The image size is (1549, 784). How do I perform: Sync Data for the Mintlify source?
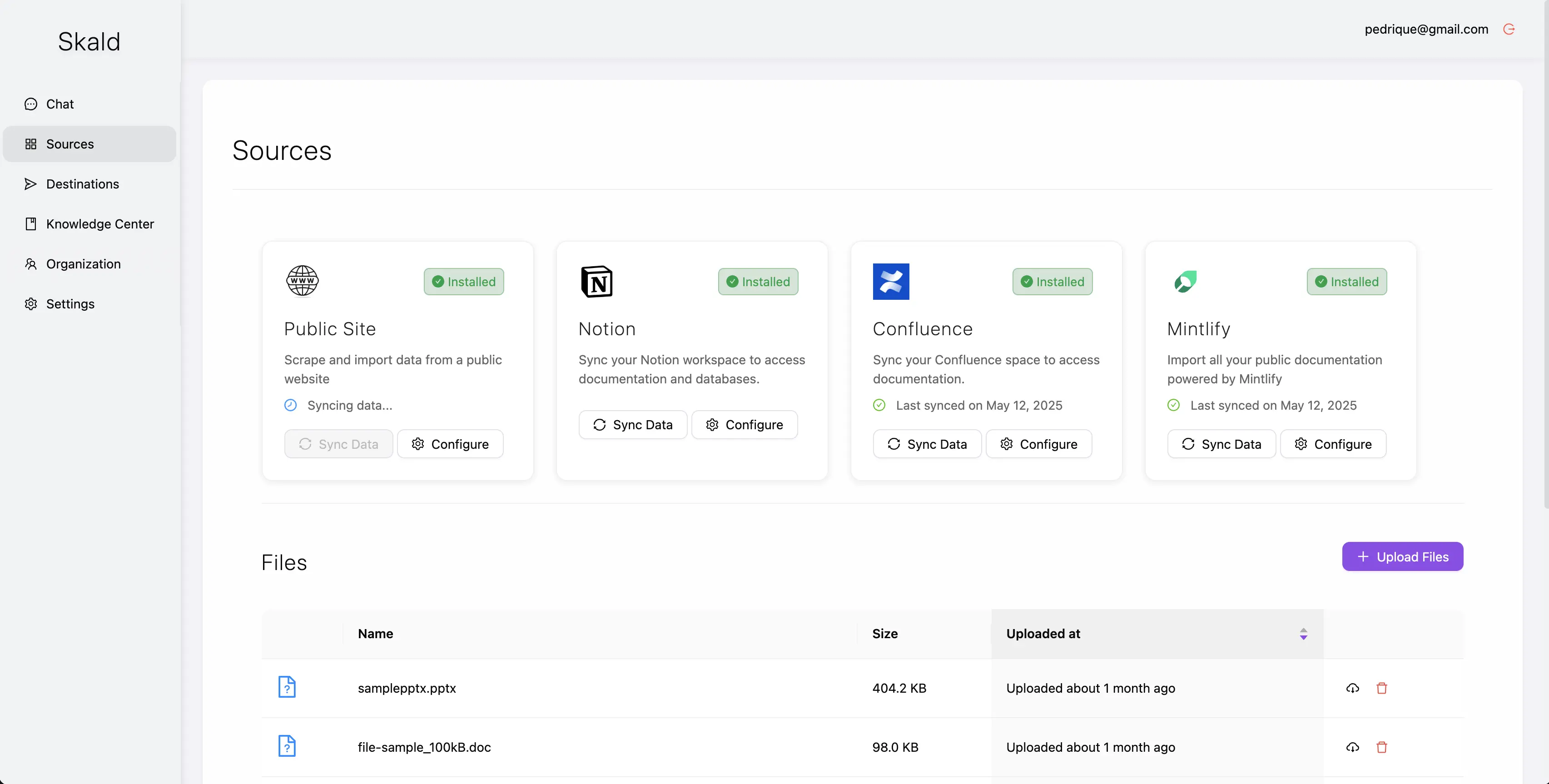(x=1221, y=444)
